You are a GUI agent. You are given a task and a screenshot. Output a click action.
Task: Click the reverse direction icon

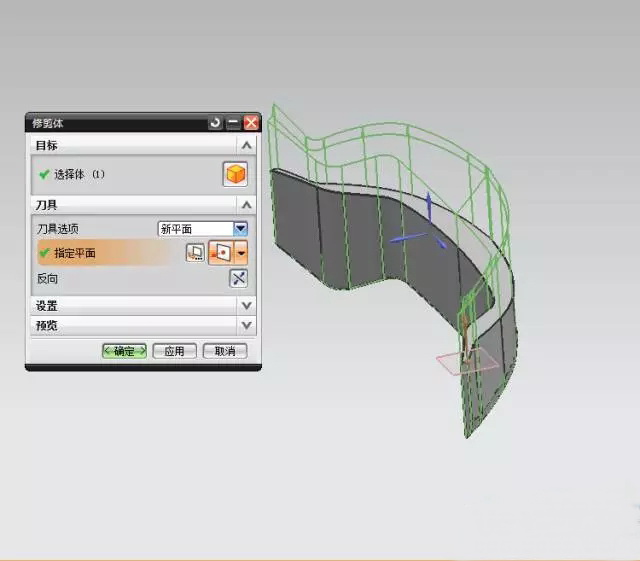(x=238, y=279)
